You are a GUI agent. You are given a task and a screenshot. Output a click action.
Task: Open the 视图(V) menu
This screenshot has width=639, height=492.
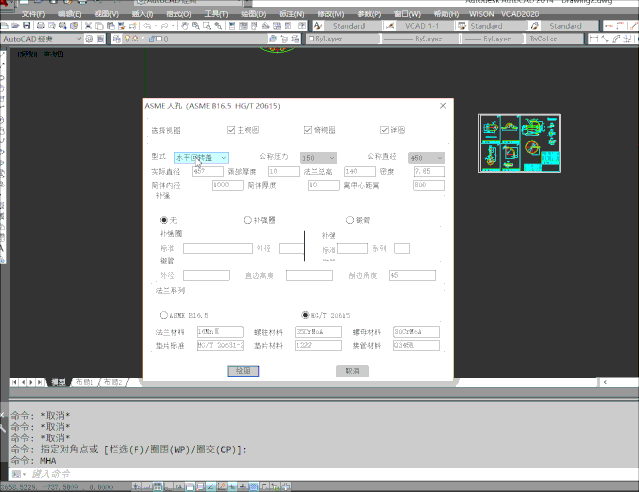click(x=106, y=14)
